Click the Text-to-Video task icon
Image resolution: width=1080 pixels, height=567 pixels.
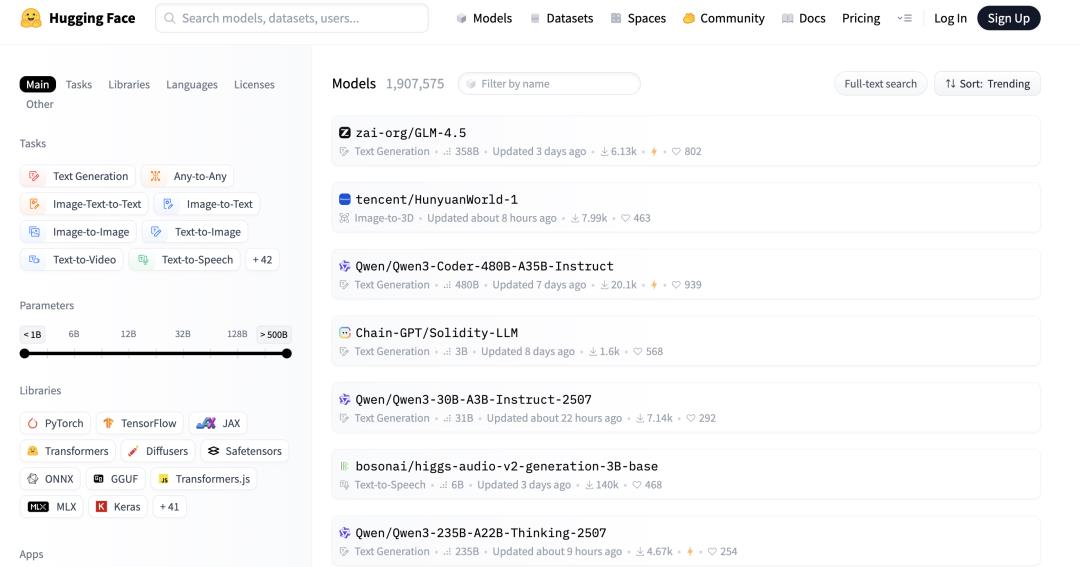pos(34,260)
